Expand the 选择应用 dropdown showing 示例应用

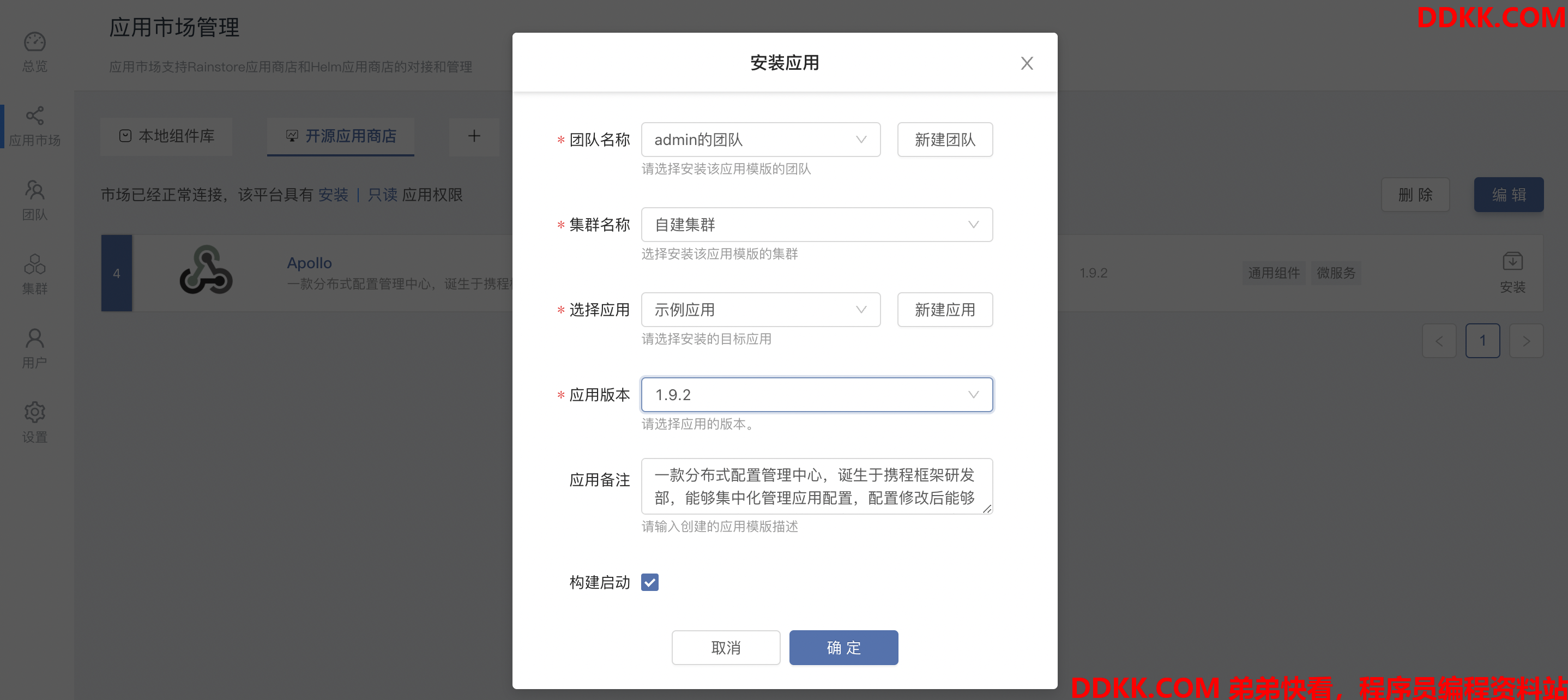tap(761, 310)
